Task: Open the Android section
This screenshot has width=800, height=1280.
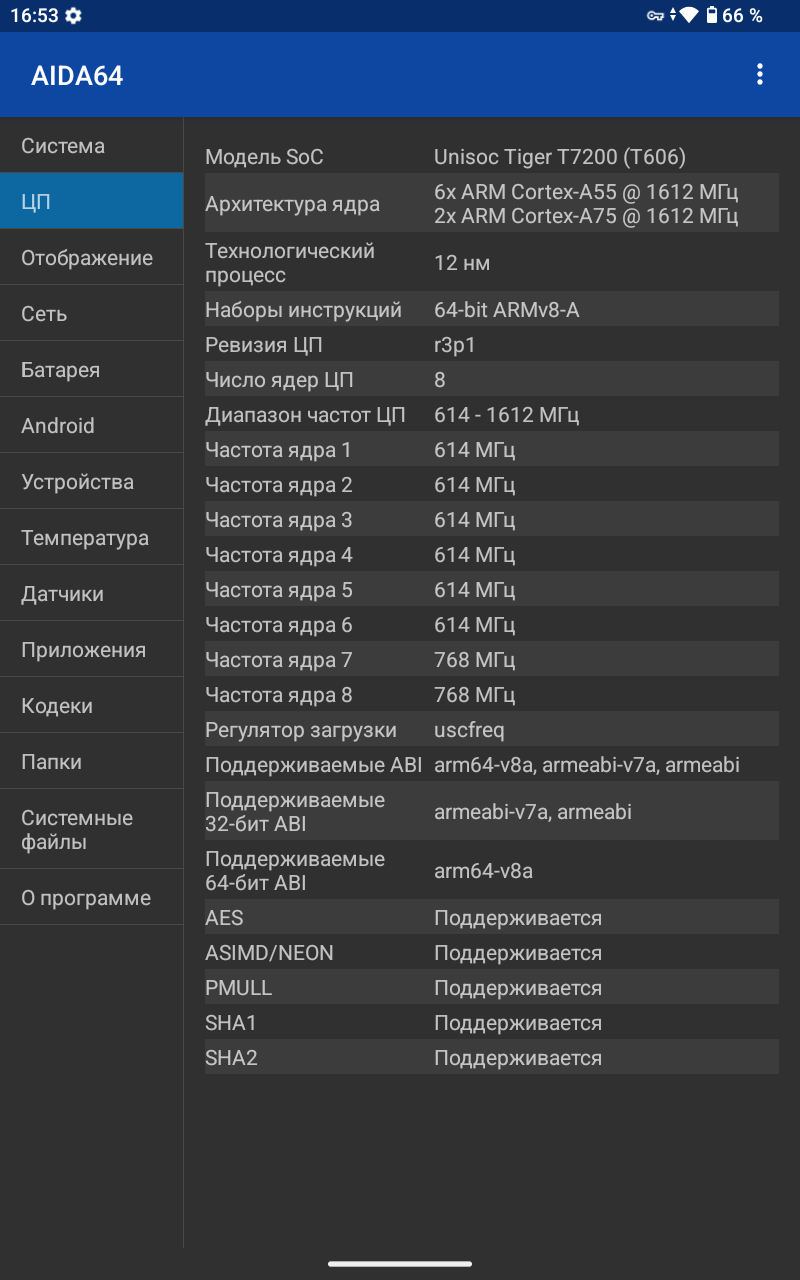Action: click(91, 426)
